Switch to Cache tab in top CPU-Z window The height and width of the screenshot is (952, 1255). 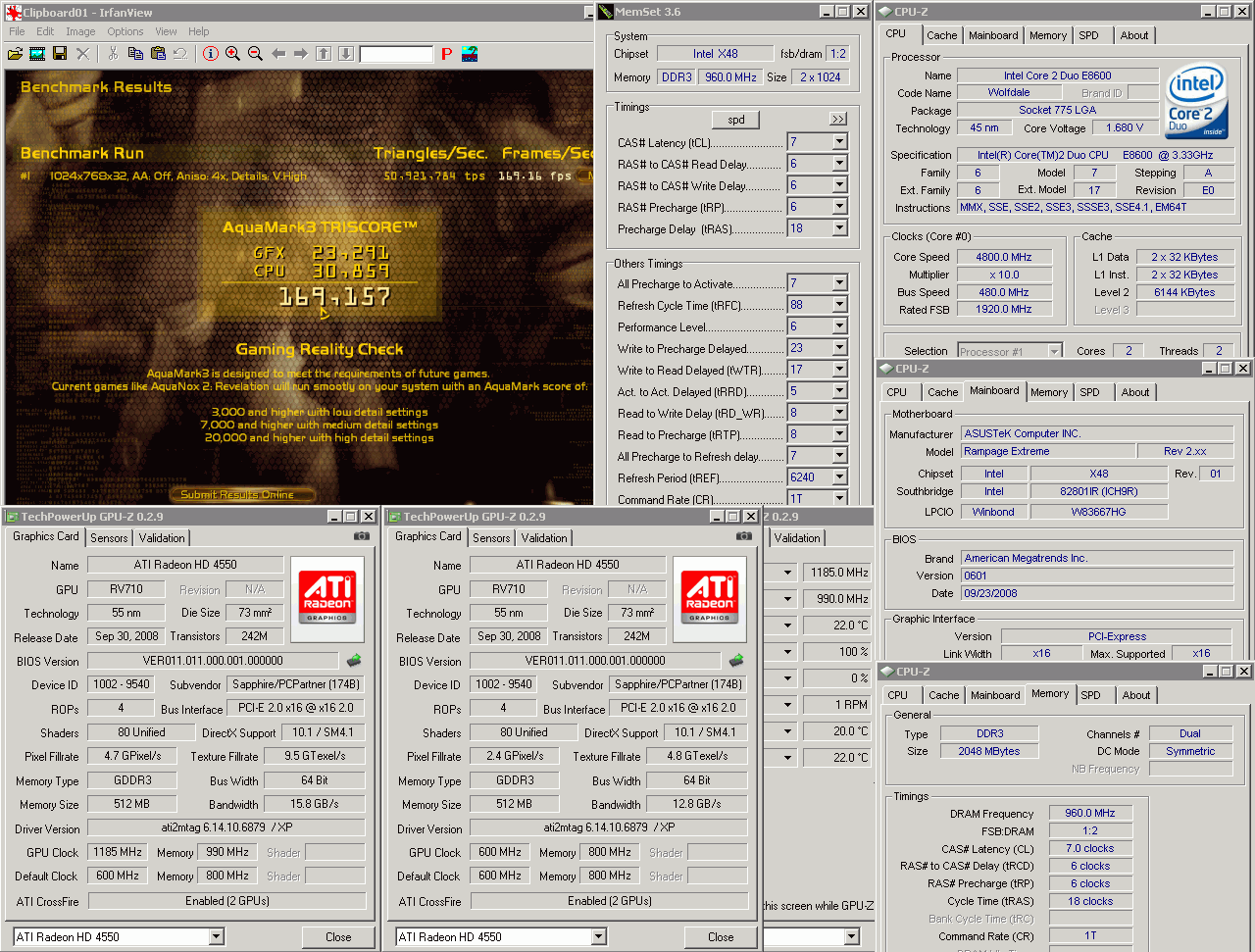coord(942,35)
